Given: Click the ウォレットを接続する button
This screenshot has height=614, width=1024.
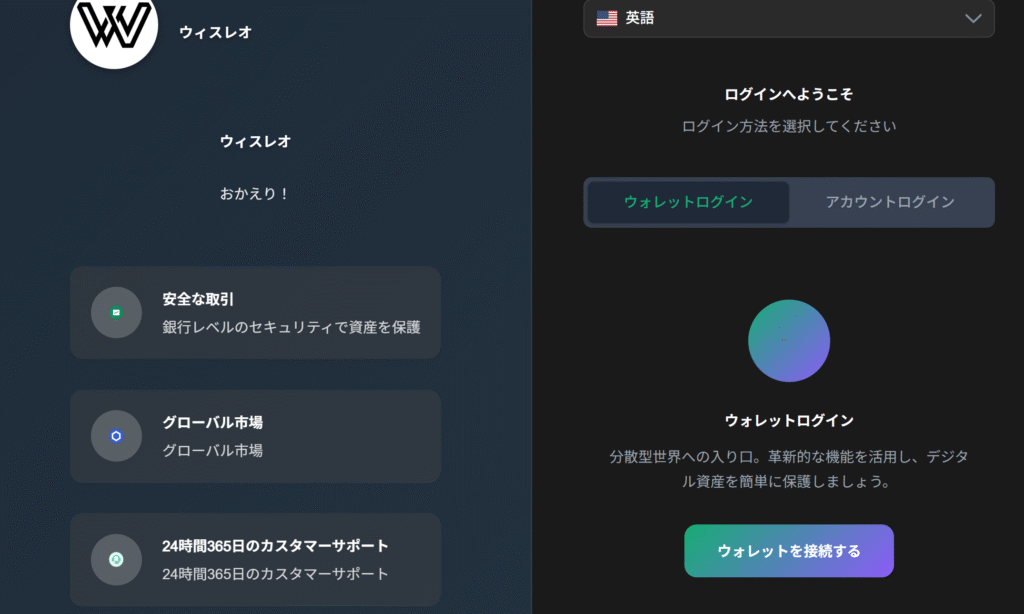Looking at the screenshot, I should point(789,551).
